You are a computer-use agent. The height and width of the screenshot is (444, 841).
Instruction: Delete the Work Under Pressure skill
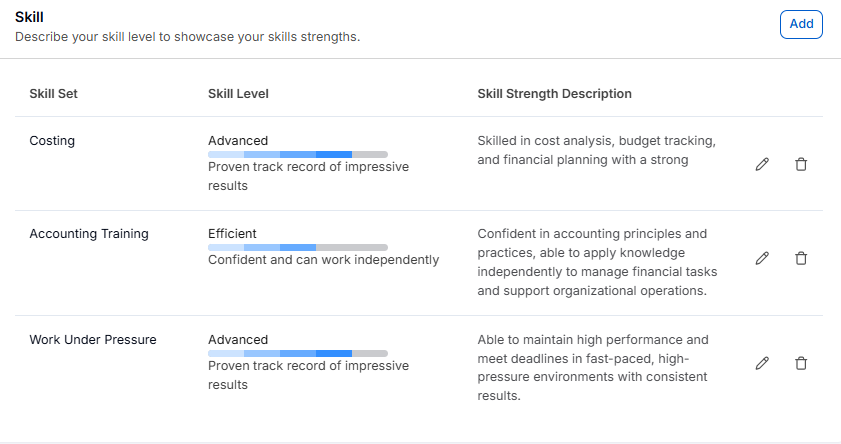(801, 363)
